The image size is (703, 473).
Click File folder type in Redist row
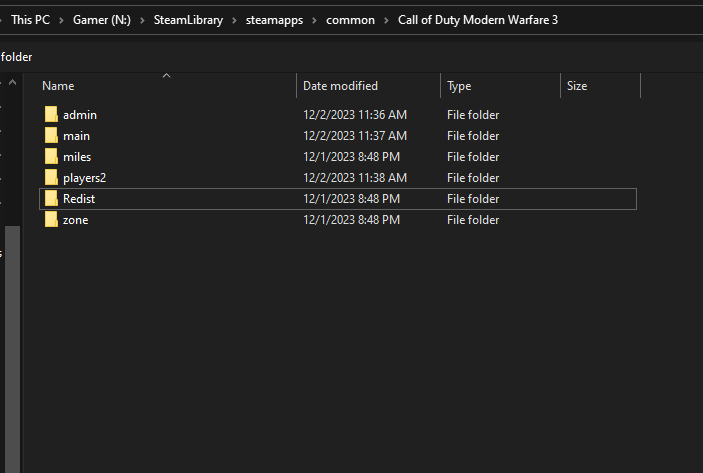[x=473, y=199]
